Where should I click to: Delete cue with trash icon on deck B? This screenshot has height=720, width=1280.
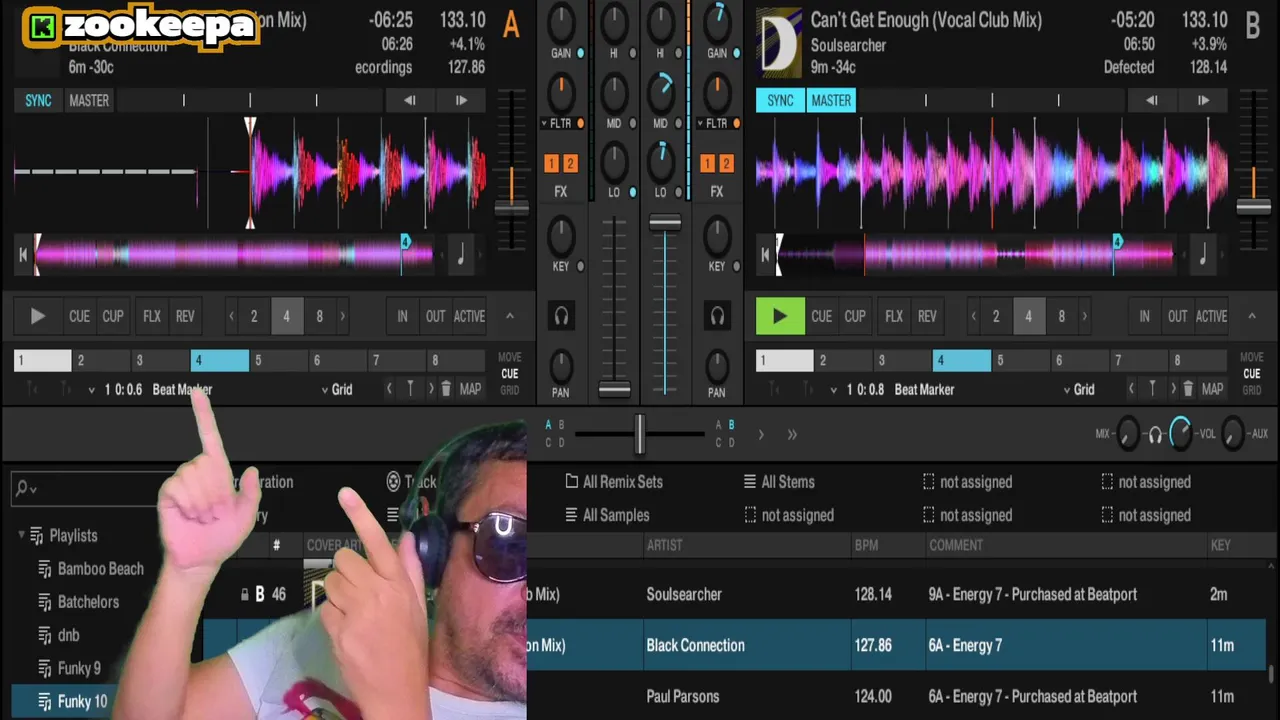point(1188,389)
